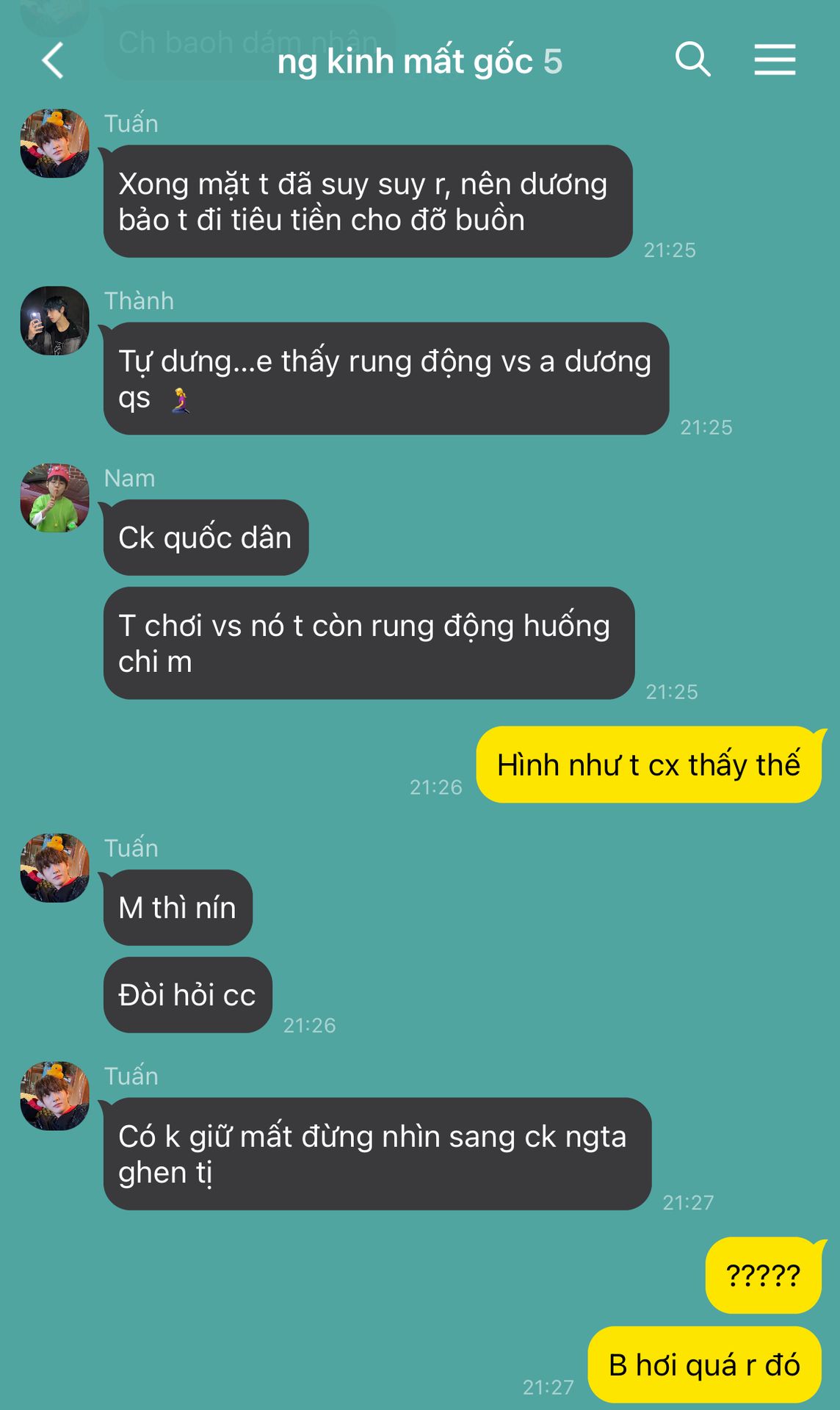Select the 'B hơi quá r đó' bubble
This screenshot has height=1410, width=840.
[x=705, y=1364]
